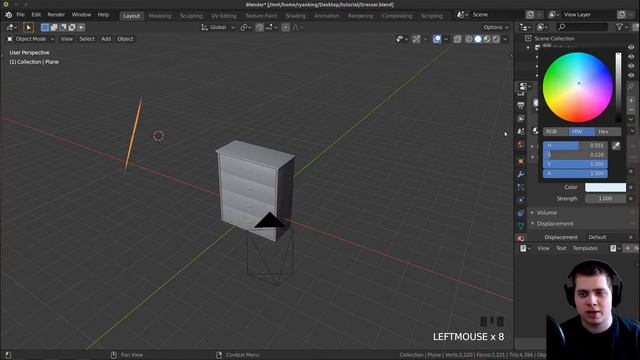This screenshot has width=640, height=360.
Task: Open the File menu
Action: coord(20,15)
